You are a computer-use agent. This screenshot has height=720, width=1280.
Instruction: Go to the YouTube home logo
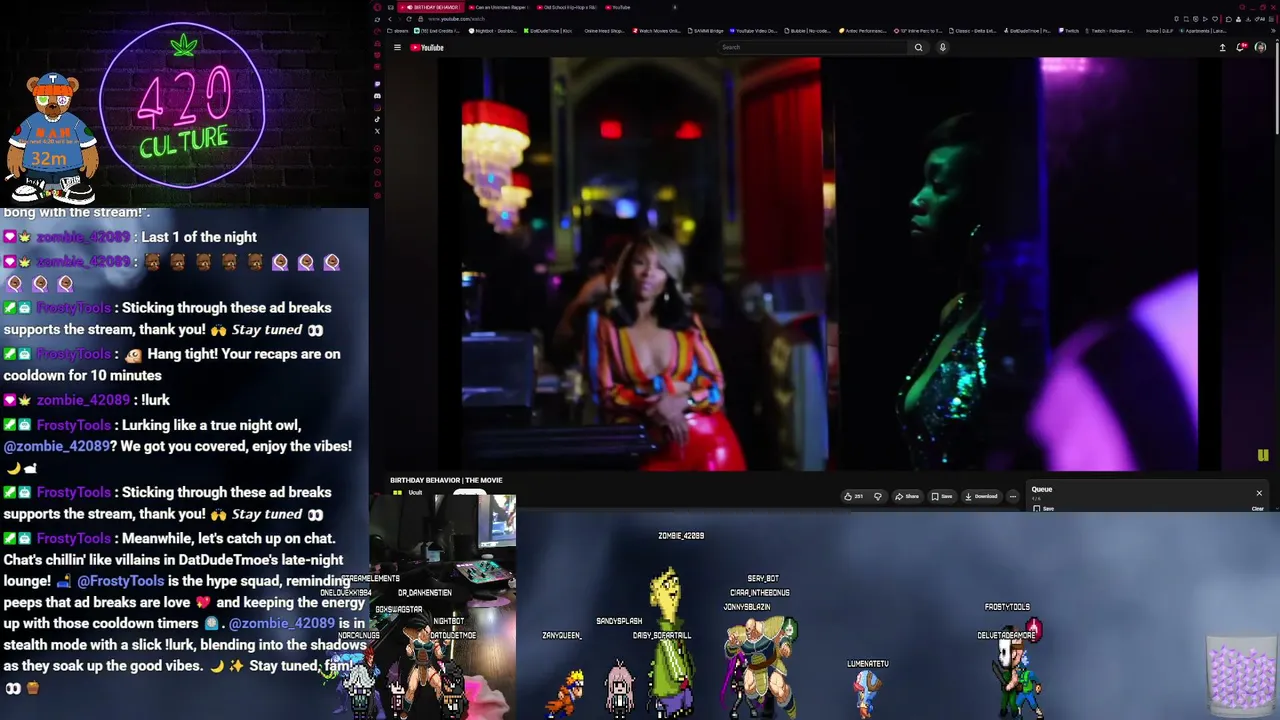click(x=427, y=47)
